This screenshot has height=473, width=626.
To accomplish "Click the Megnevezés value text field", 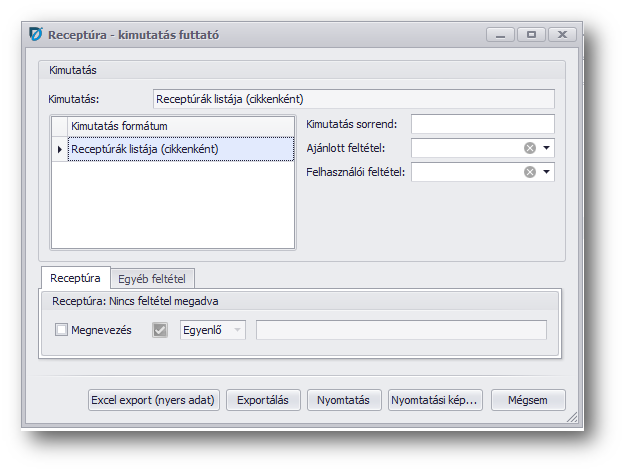I will [x=401, y=330].
